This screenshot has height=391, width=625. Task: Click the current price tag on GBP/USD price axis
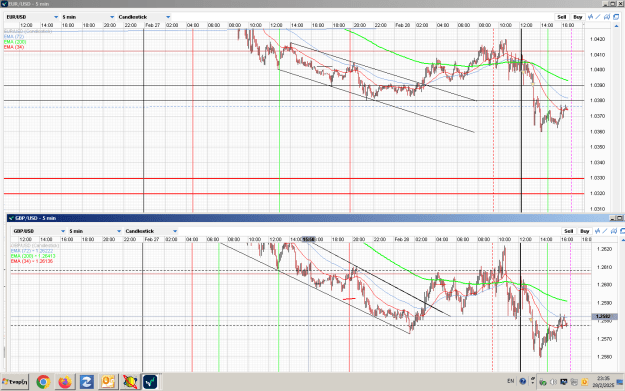pyautogui.click(x=605, y=316)
